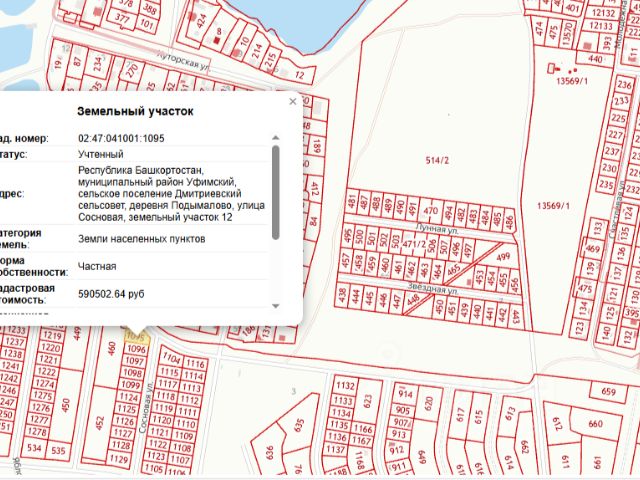Select parcel 440 in the upper right

[595, 59]
